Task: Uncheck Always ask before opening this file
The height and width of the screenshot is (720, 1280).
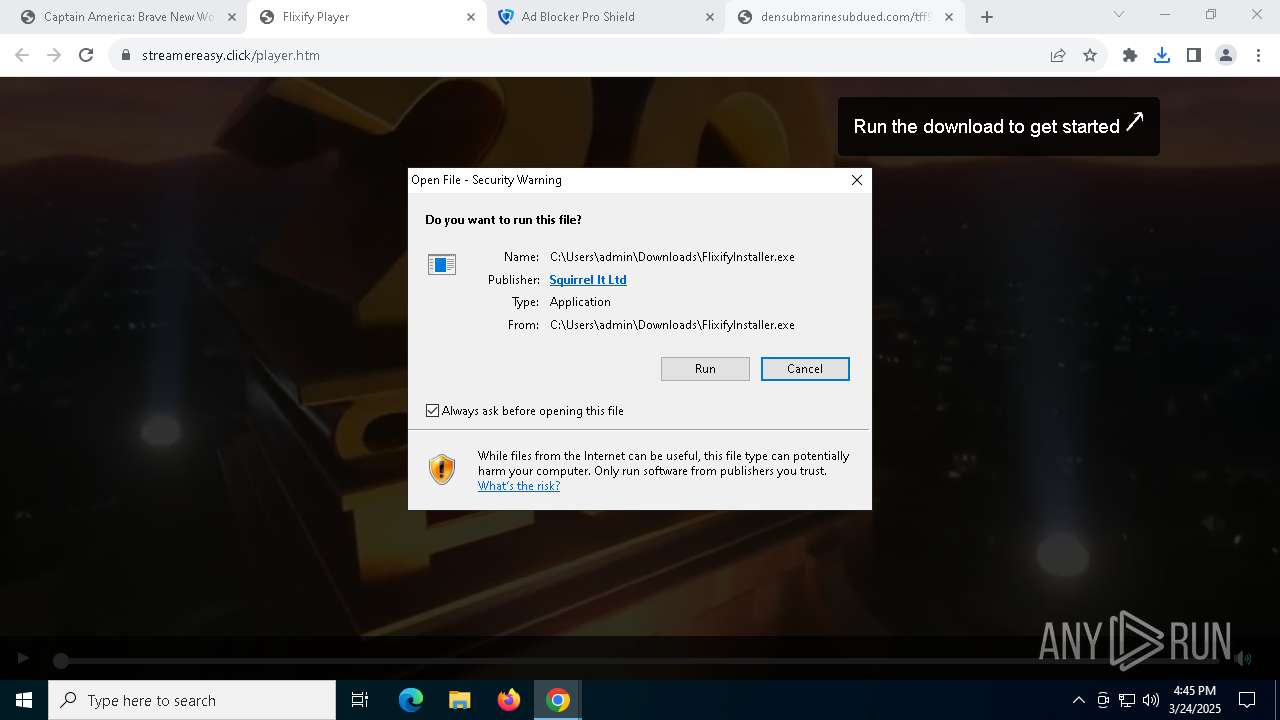Action: click(433, 411)
